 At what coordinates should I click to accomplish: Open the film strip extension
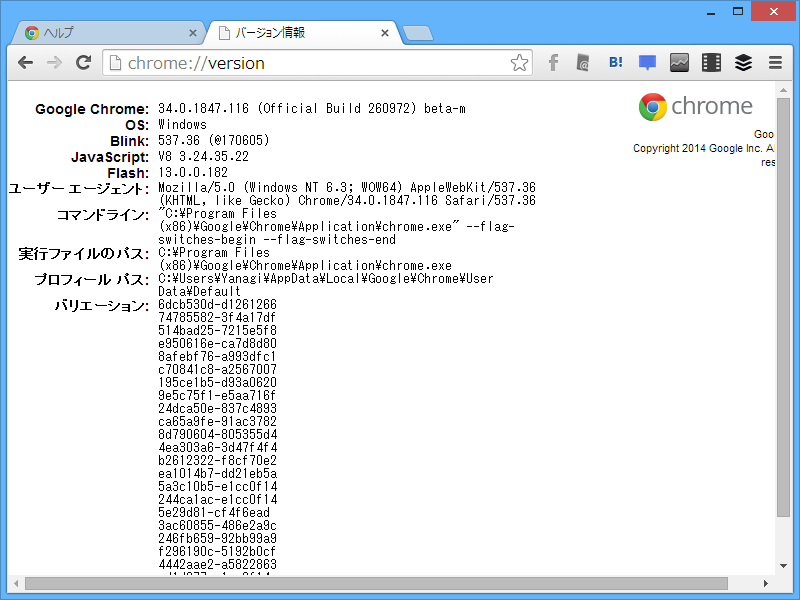point(711,62)
